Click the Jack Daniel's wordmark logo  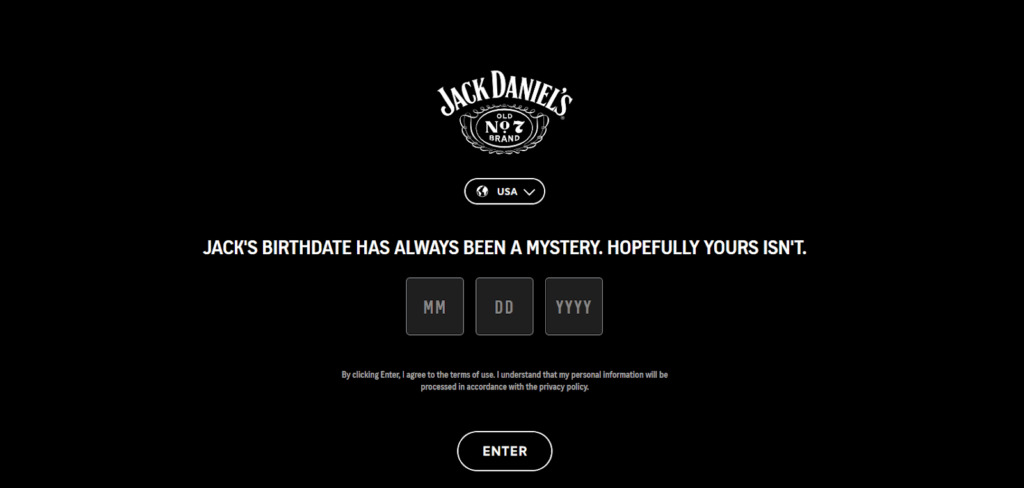tap(505, 93)
